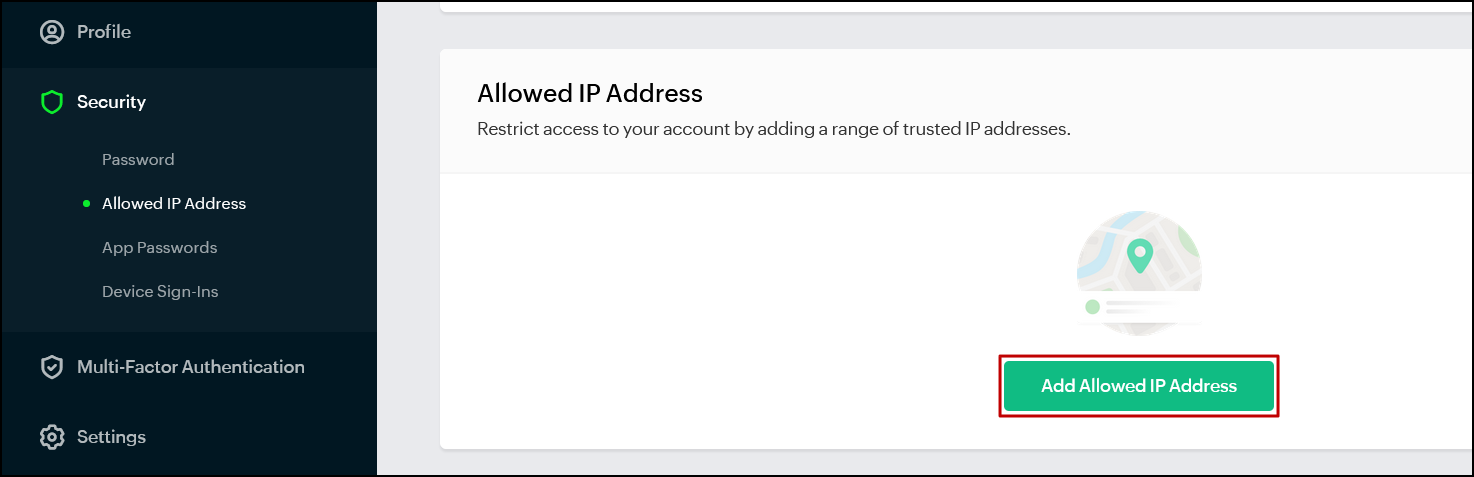1474x477 pixels.
Task: Collapse the Security section label
Action: click(x=111, y=102)
